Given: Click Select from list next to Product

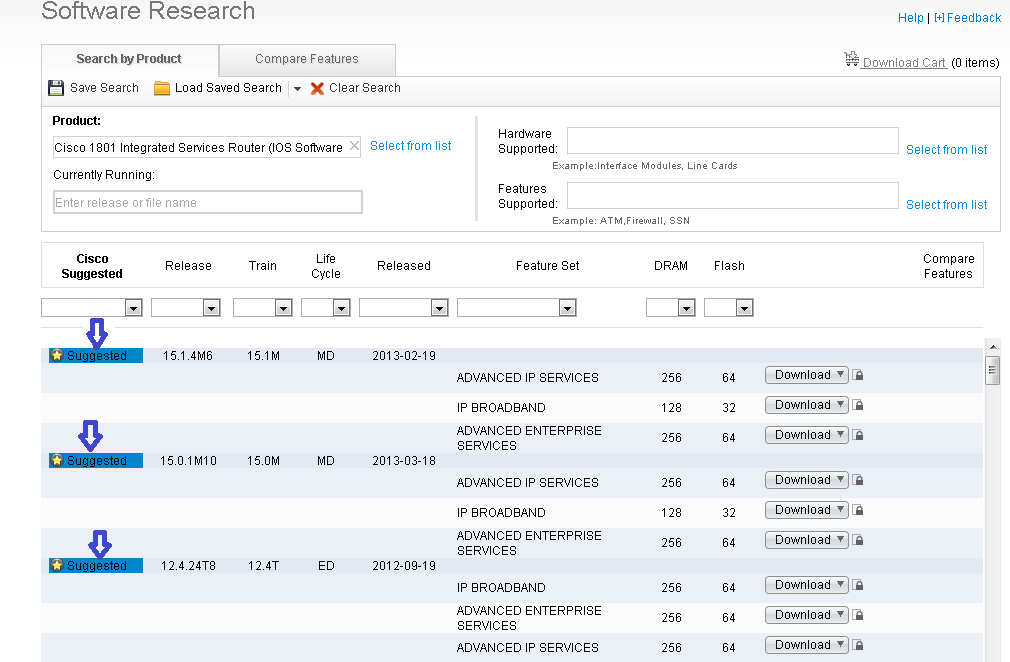Looking at the screenshot, I should pos(410,146).
